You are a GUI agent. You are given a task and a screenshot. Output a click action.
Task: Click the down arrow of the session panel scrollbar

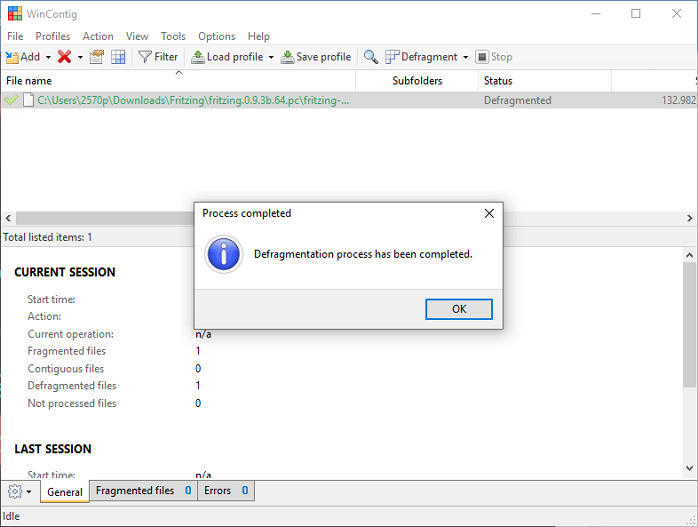pos(690,468)
